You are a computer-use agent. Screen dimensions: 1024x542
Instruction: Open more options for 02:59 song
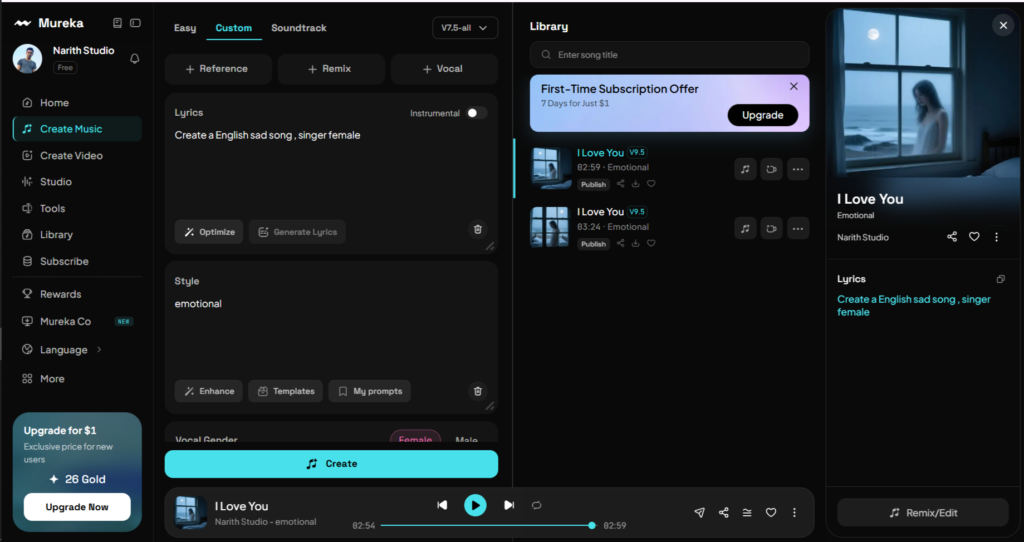[797, 169]
